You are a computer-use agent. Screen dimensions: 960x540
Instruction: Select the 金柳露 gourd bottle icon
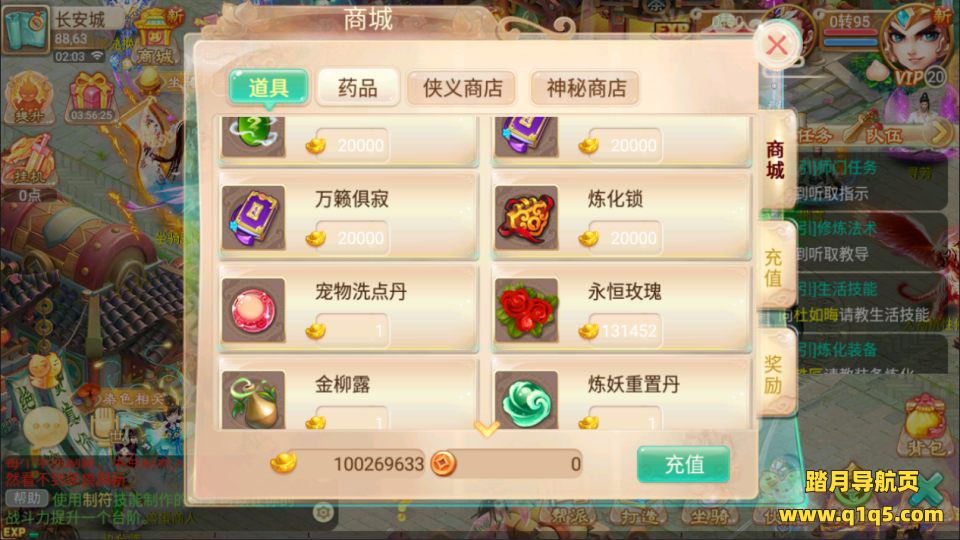click(253, 400)
